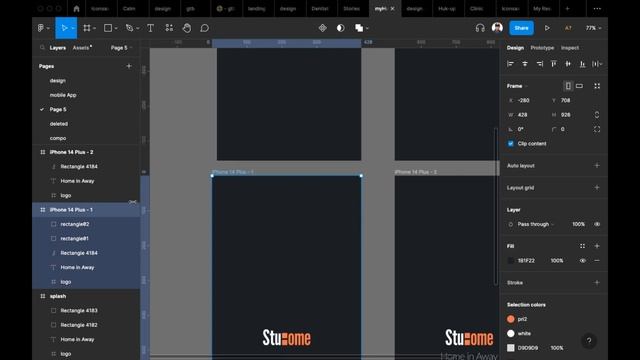Select the Move tool
The height and width of the screenshot is (360, 640).
(64, 28)
